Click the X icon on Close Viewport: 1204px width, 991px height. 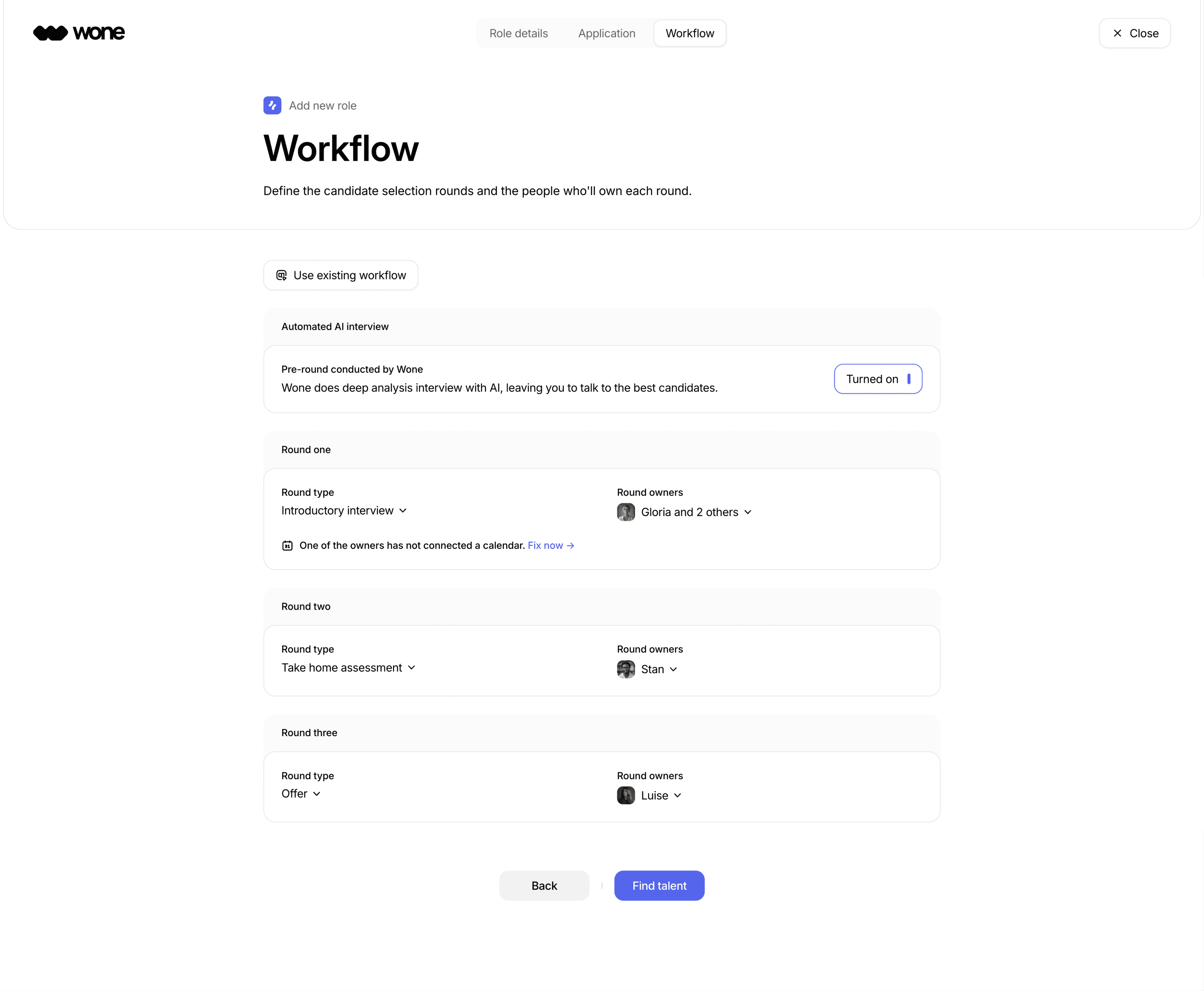point(1117,33)
